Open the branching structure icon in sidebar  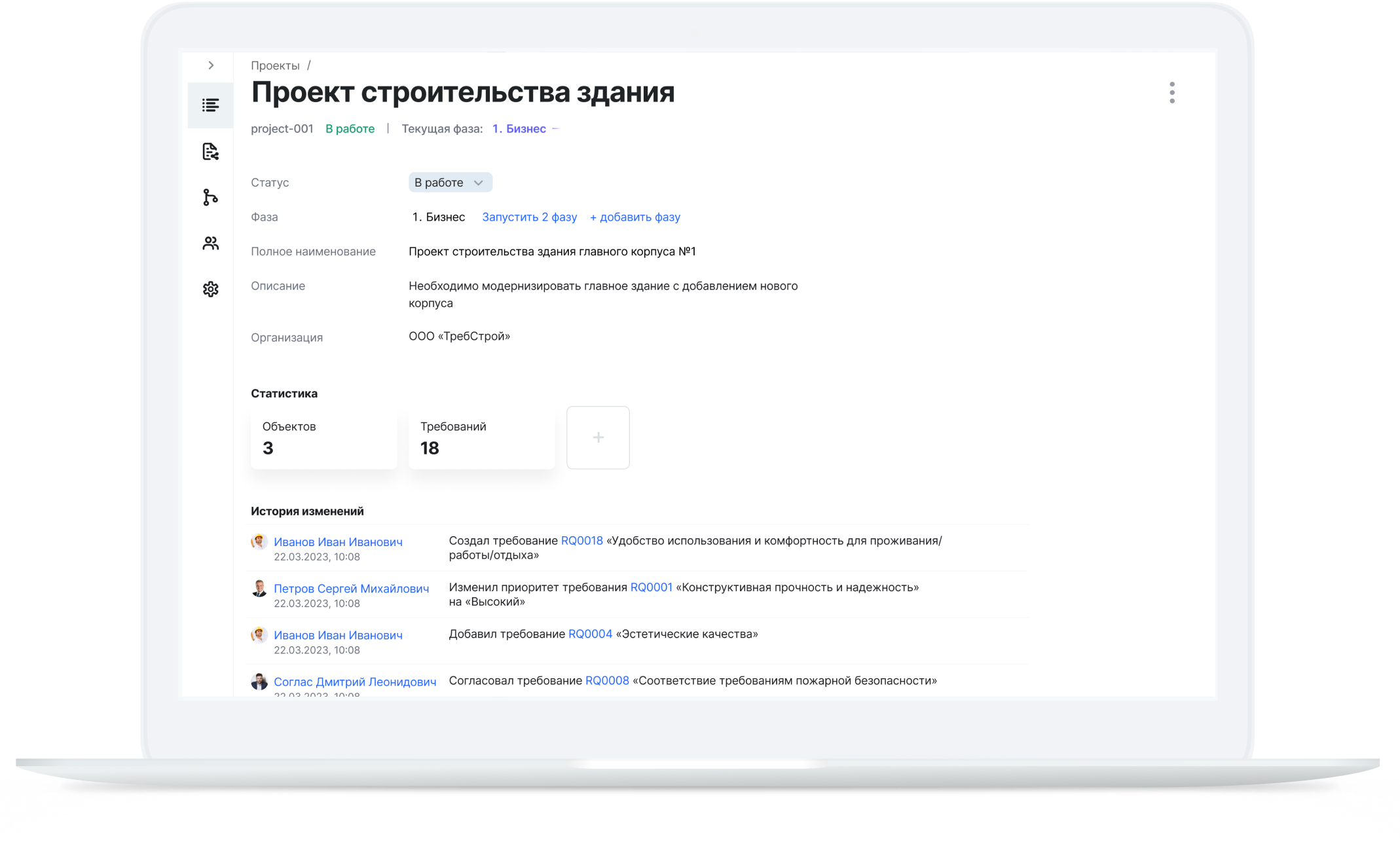pos(210,197)
